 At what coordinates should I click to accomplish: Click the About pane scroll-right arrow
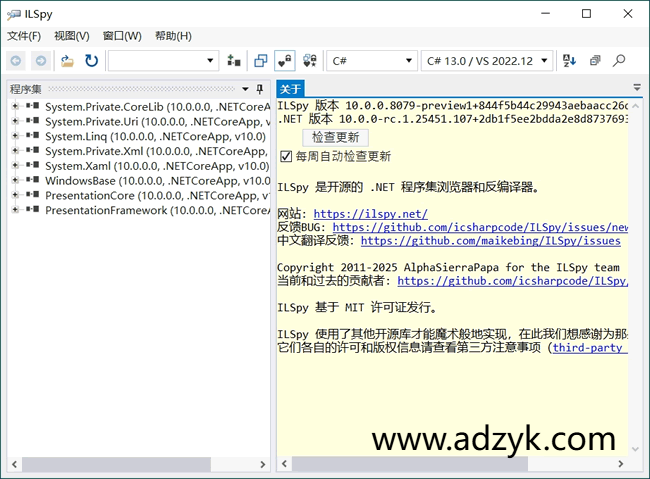621,464
